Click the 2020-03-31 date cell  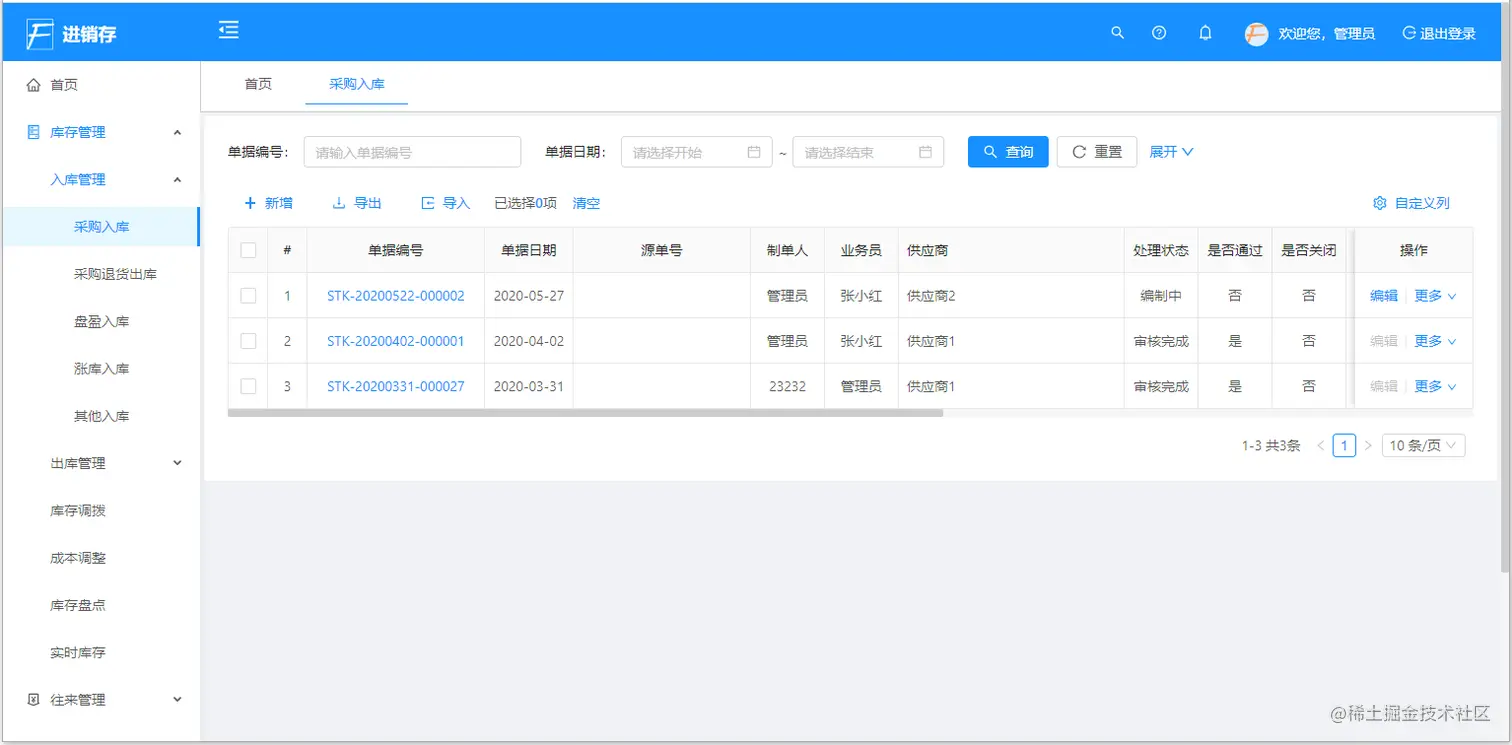tap(529, 386)
